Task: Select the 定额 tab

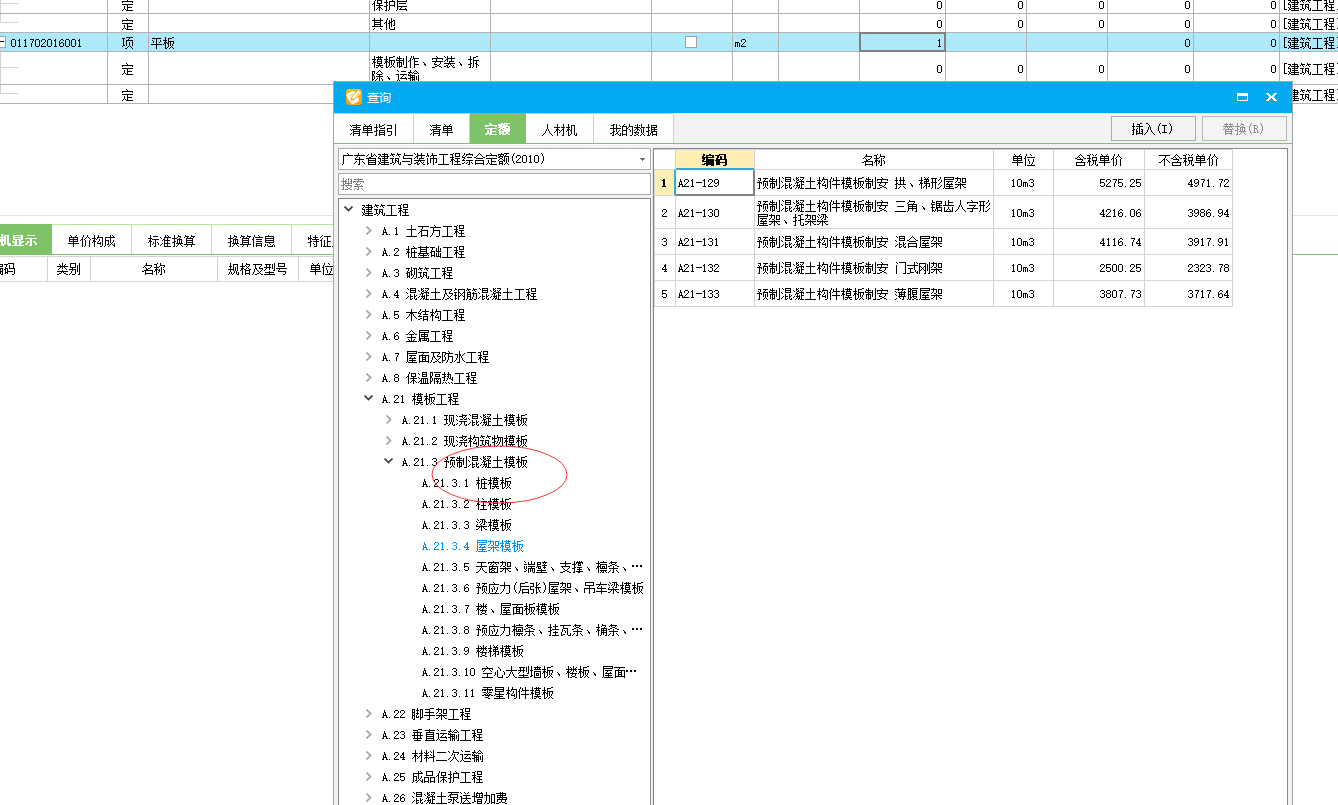Action: [x=497, y=130]
